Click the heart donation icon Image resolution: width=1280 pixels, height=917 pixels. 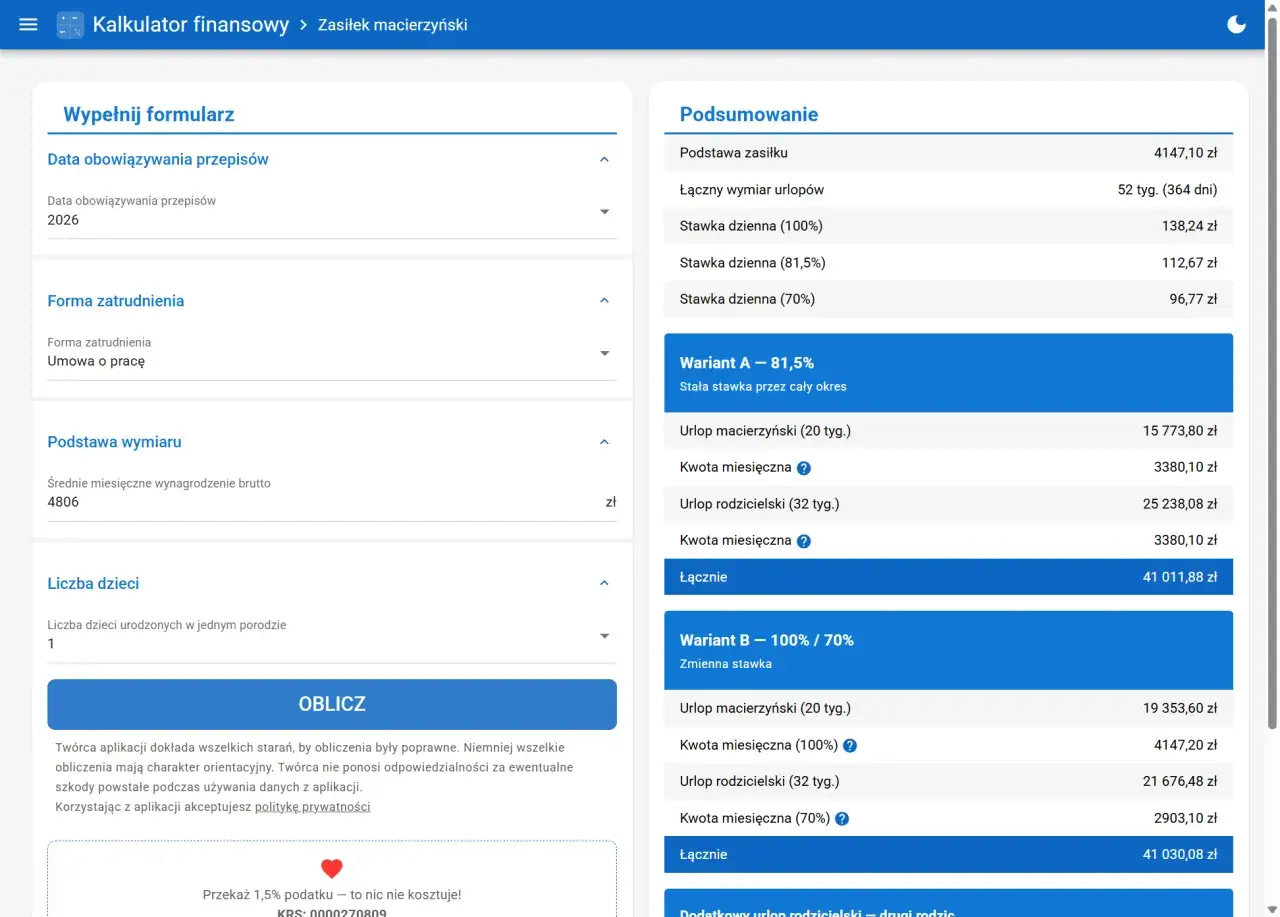tap(331, 868)
